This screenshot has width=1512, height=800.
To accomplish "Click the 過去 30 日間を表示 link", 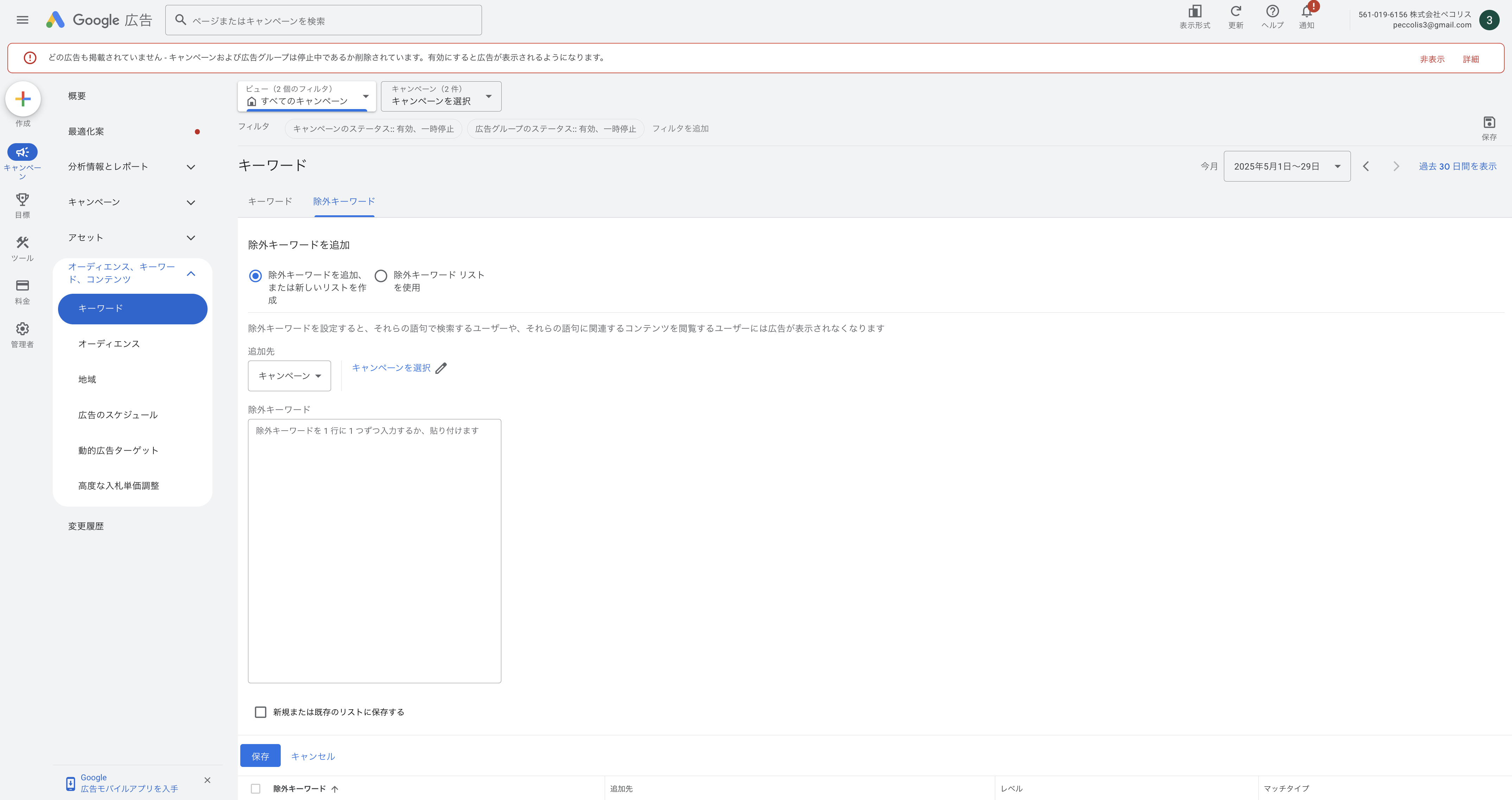I will (x=1457, y=167).
